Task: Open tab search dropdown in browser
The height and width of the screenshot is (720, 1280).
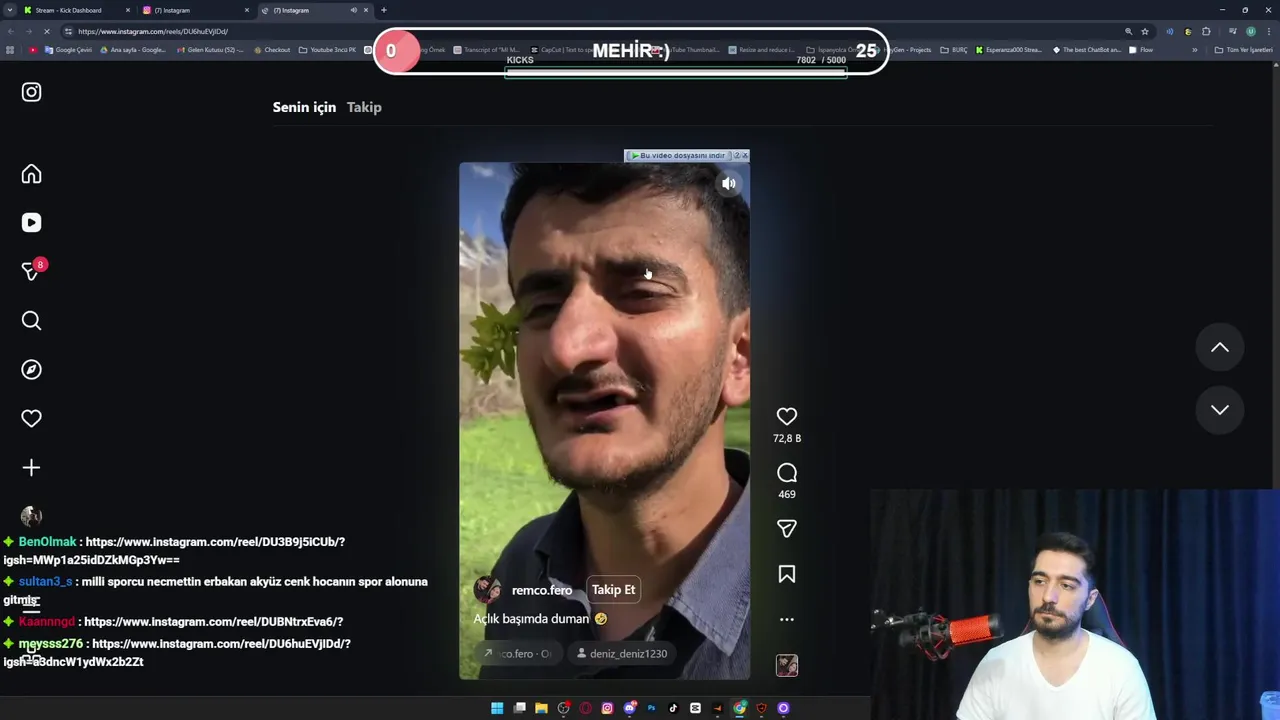Action: click(x=10, y=10)
